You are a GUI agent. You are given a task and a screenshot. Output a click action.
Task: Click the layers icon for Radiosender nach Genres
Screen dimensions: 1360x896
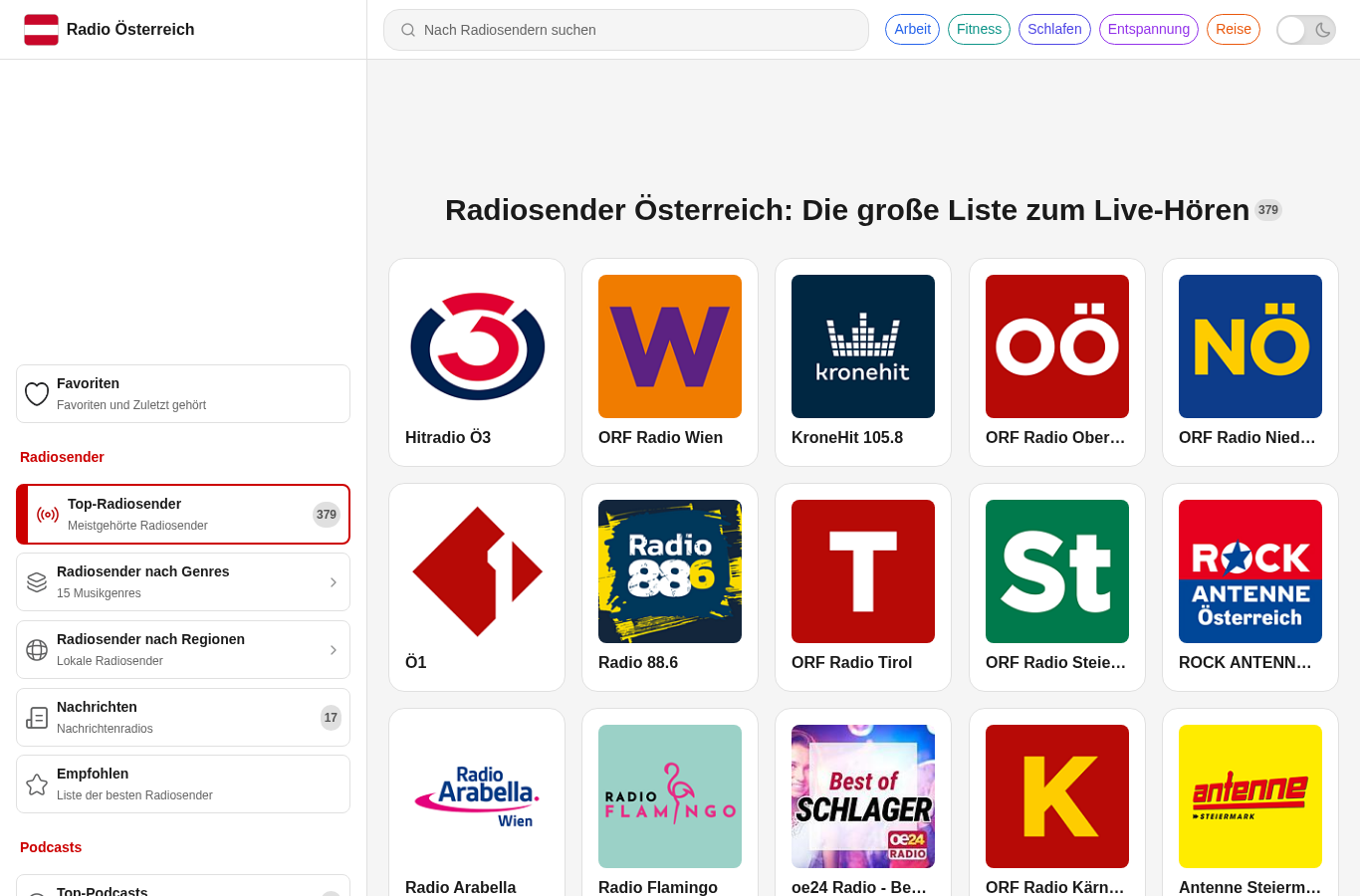[37, 582]
